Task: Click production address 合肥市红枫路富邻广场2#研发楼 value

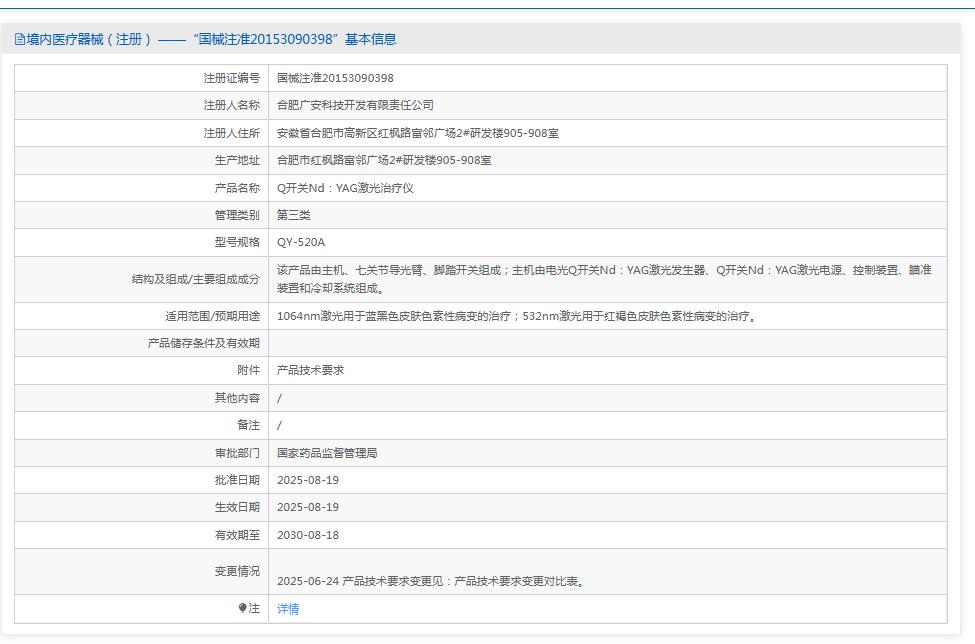Action: point(384,160)
